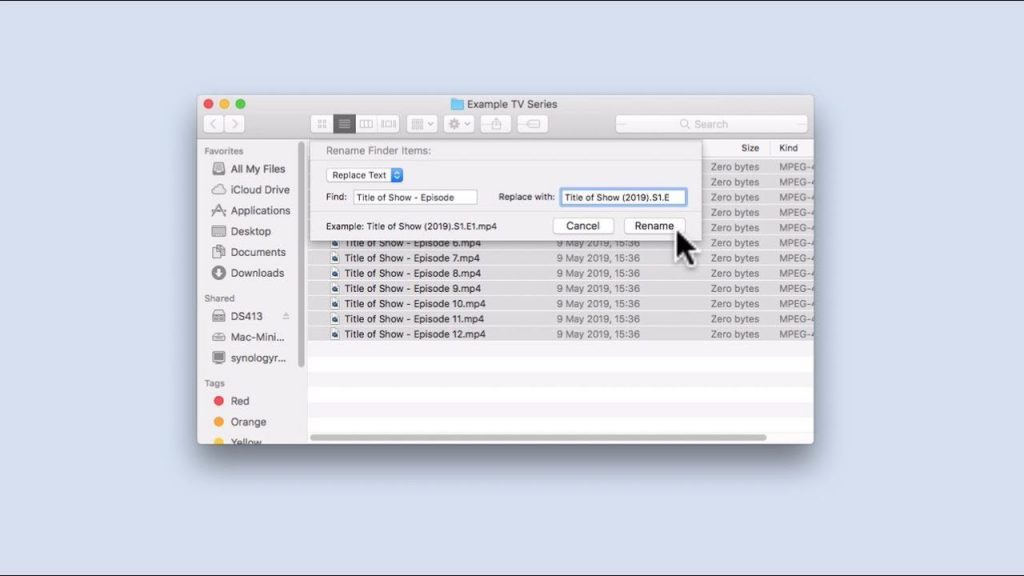Click the Find text field

(415, 197)
